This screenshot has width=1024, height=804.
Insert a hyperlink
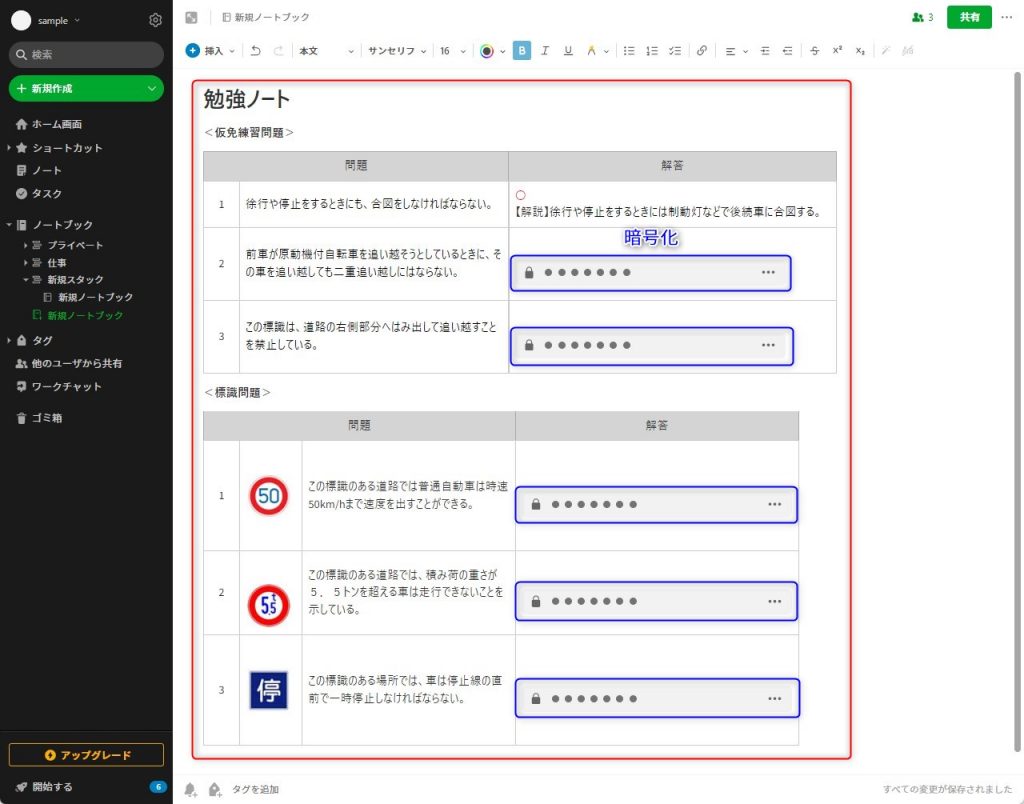701,51
